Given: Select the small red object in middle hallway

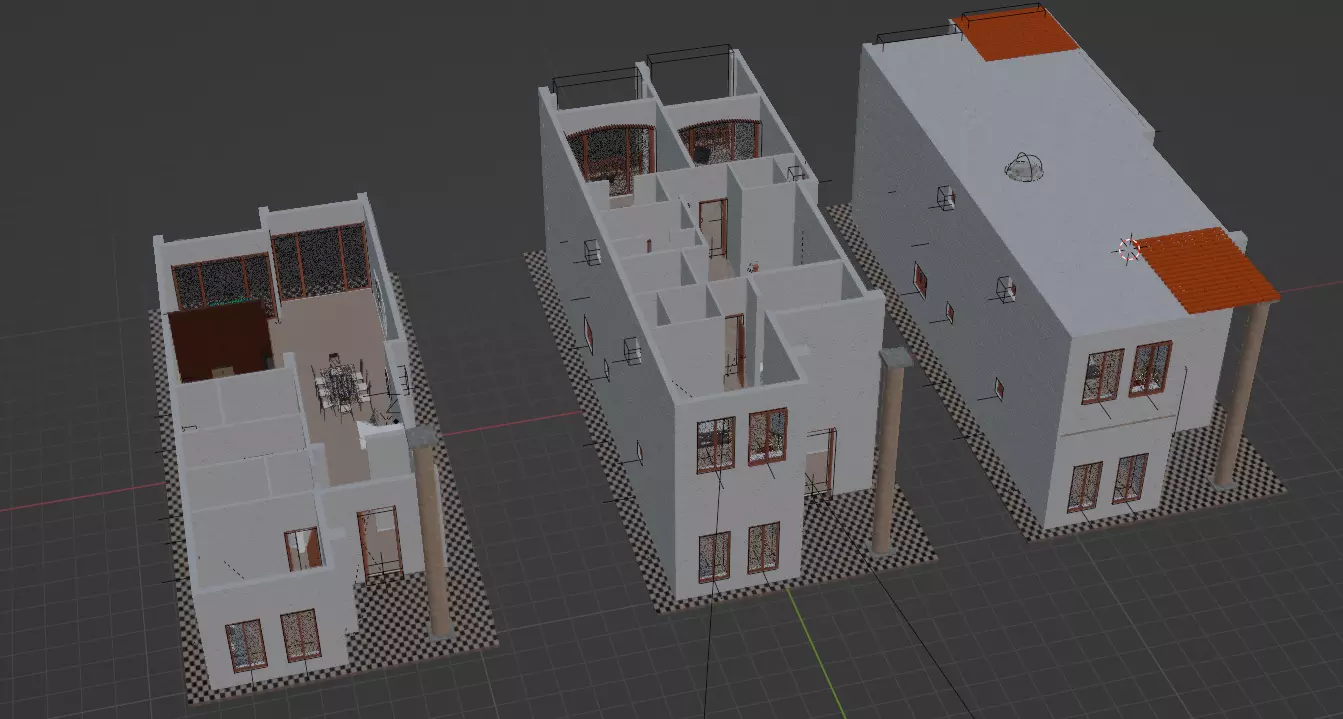Looking at the screenshot, I should tap(754, 268).
